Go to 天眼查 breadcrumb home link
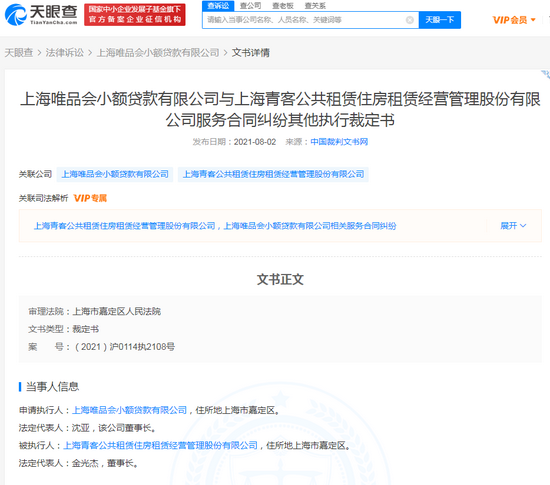The height and width of the screenshot is (485, 550). tap(19, 53)
